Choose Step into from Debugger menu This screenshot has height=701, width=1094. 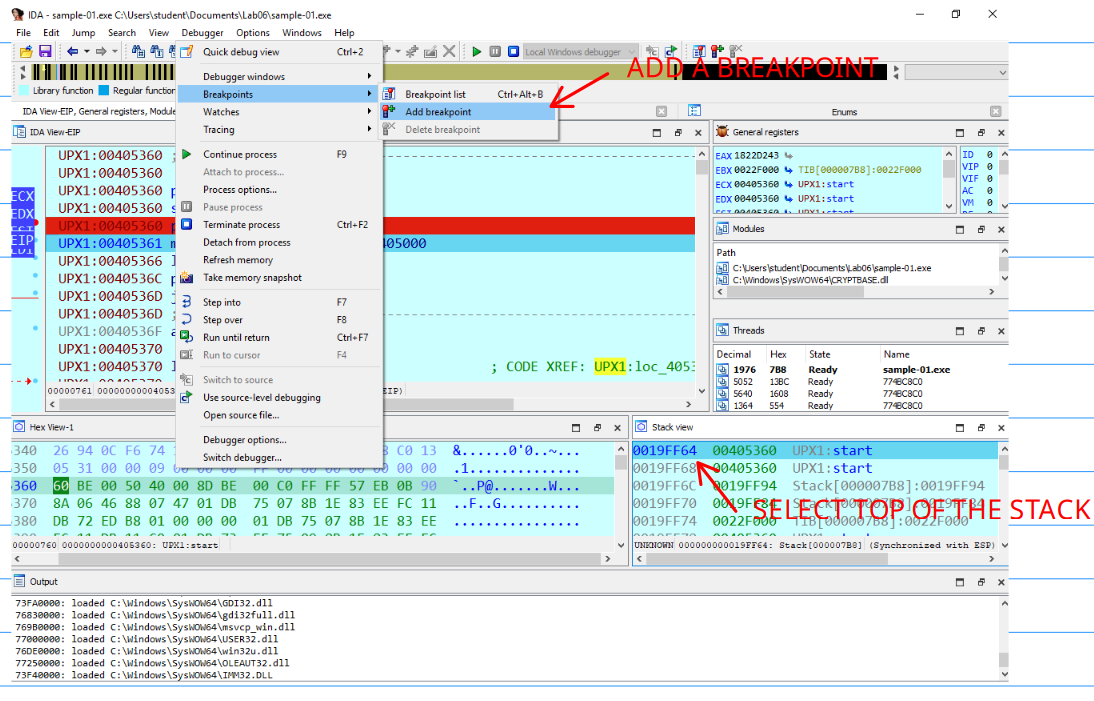(x=279, y=302)
